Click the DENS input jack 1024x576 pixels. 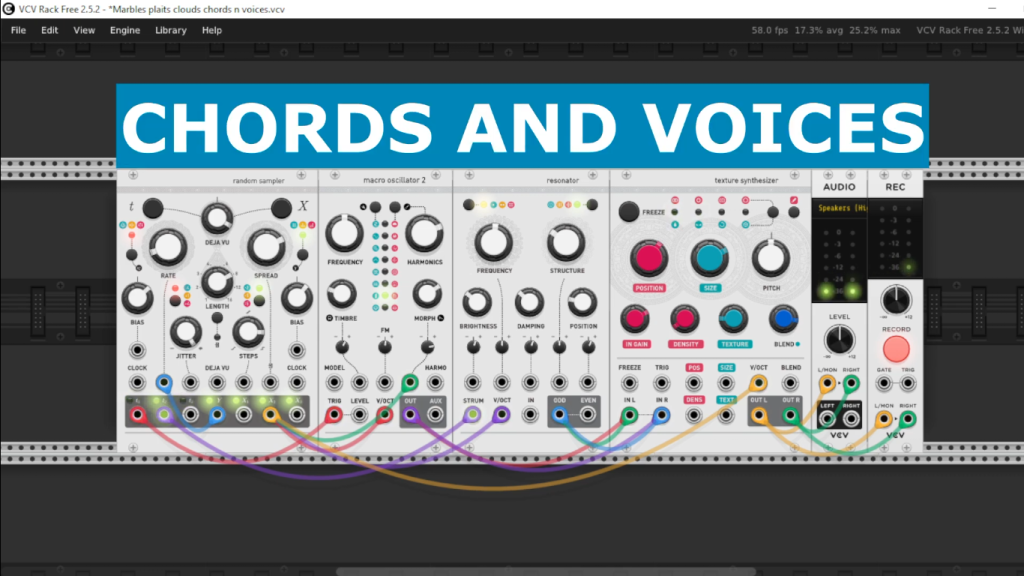(694, 415)
